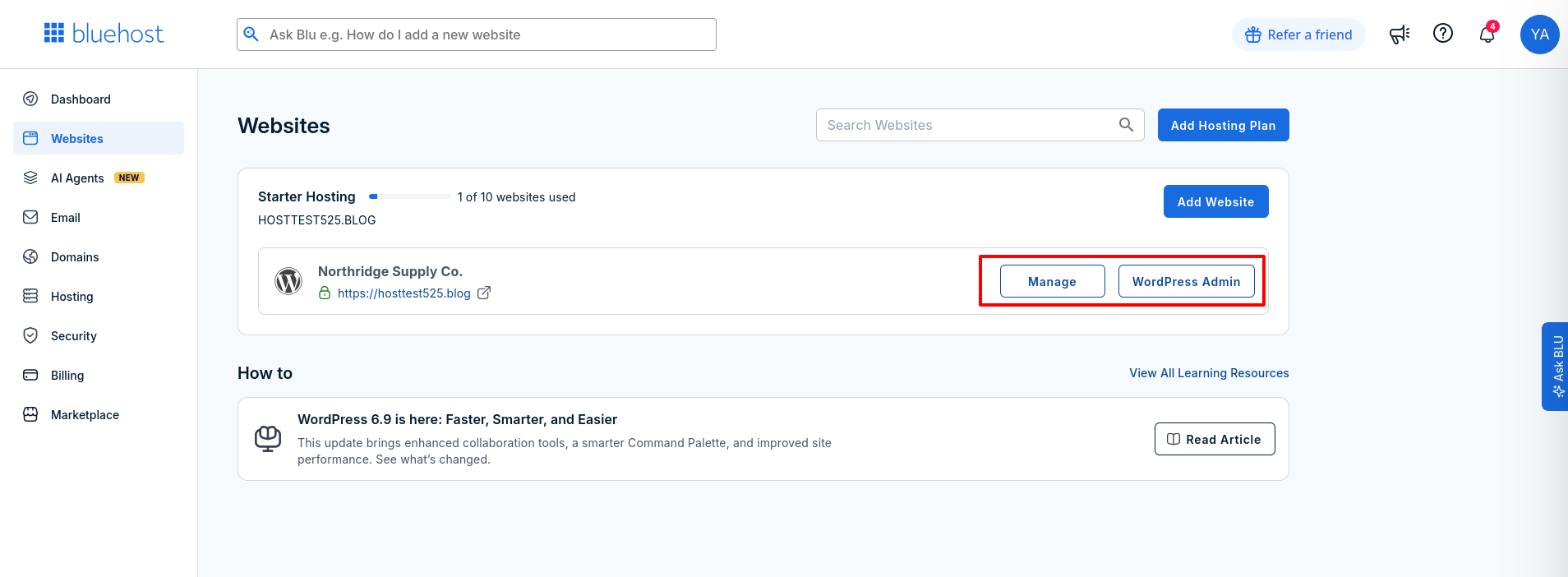Viewport: 1568px width, 577px height.
Task: Open Marketplace in the sidebar
Action: point(99,414)
